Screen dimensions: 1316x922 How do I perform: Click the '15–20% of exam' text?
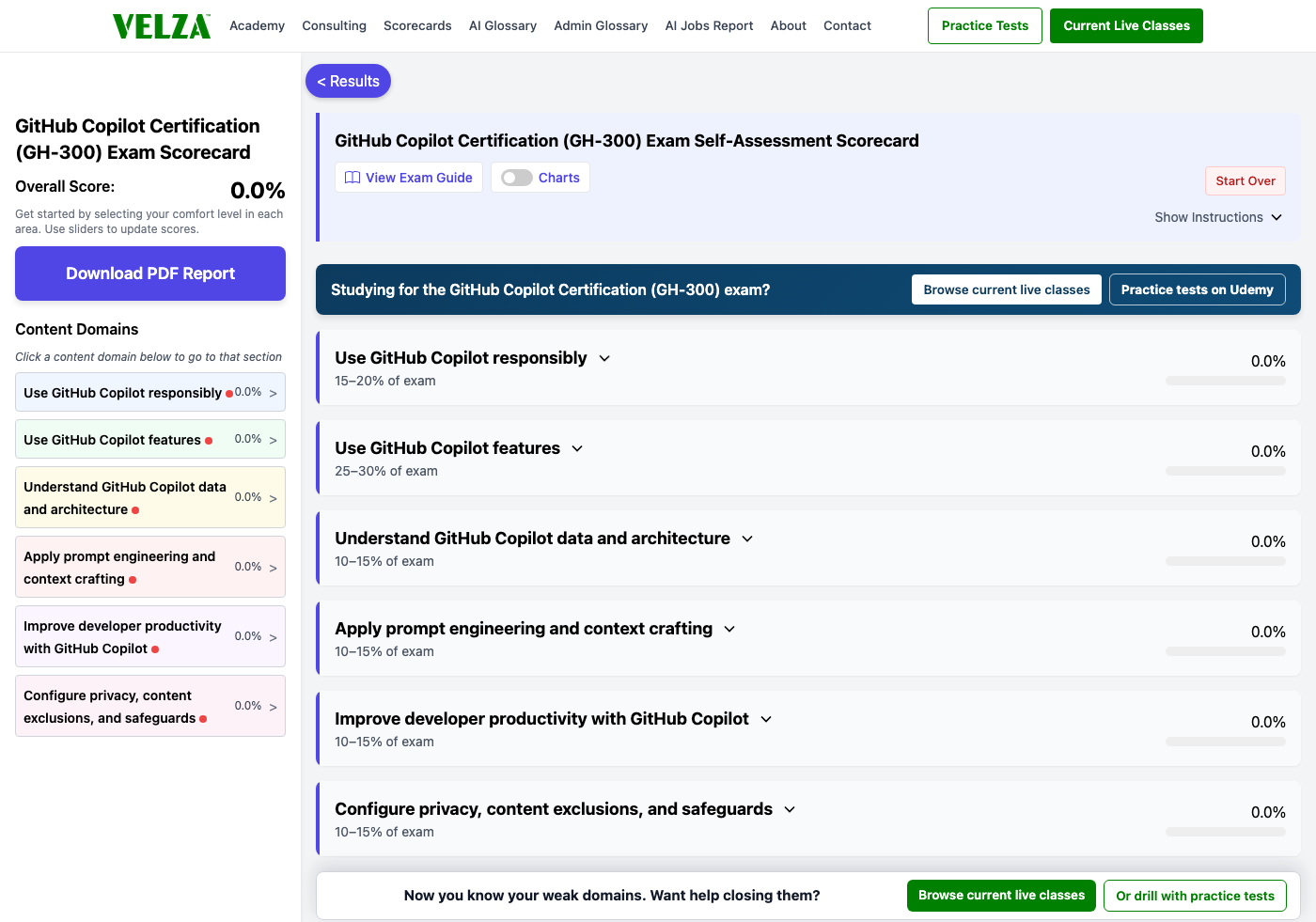click(385, 381)
